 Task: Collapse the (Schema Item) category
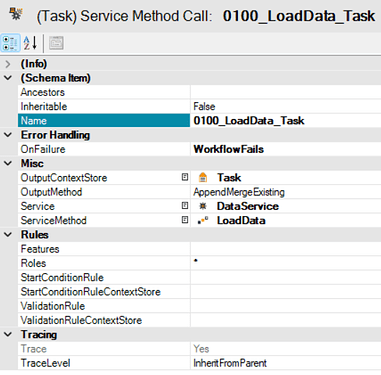tap(8, 78)
